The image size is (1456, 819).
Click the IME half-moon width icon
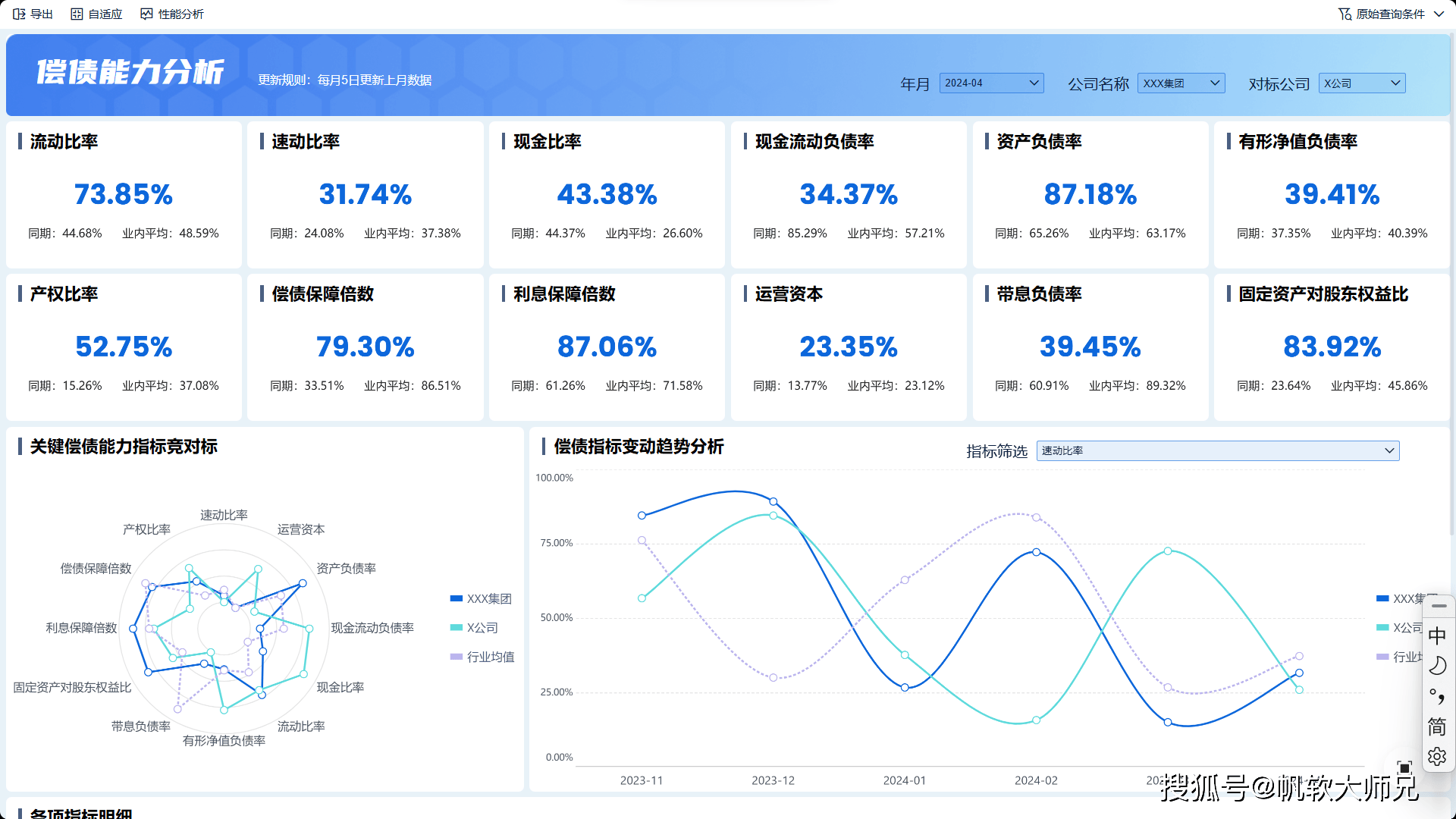(1437, 666)
